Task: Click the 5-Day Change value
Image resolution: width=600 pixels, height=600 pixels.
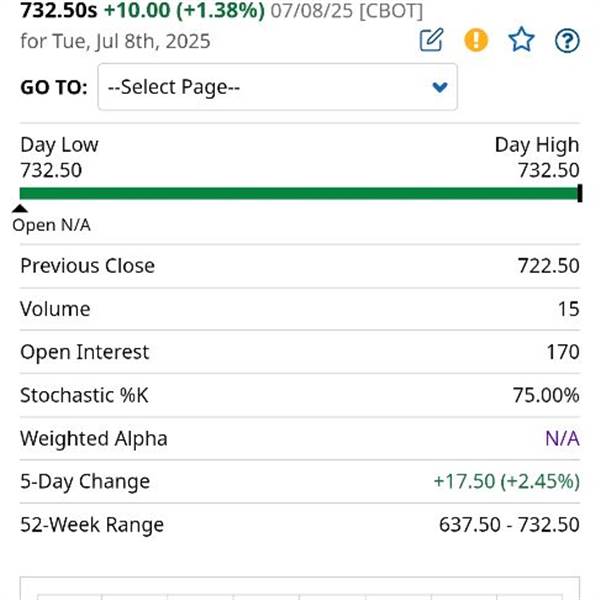Action: [507, 481]
